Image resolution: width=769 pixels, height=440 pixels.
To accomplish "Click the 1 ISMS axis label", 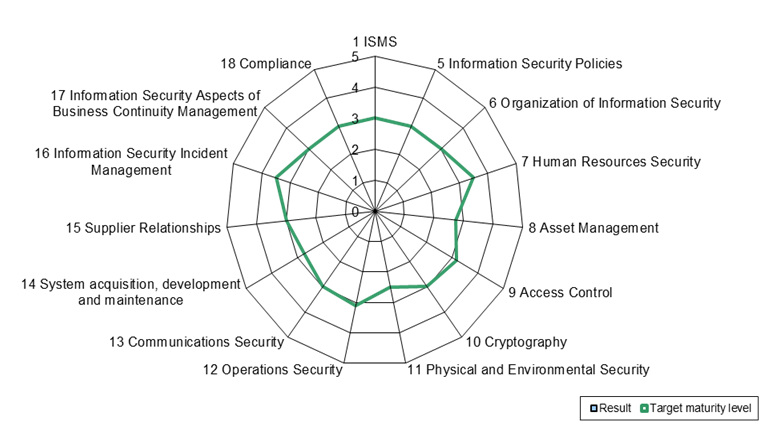I will coord(375,42).
